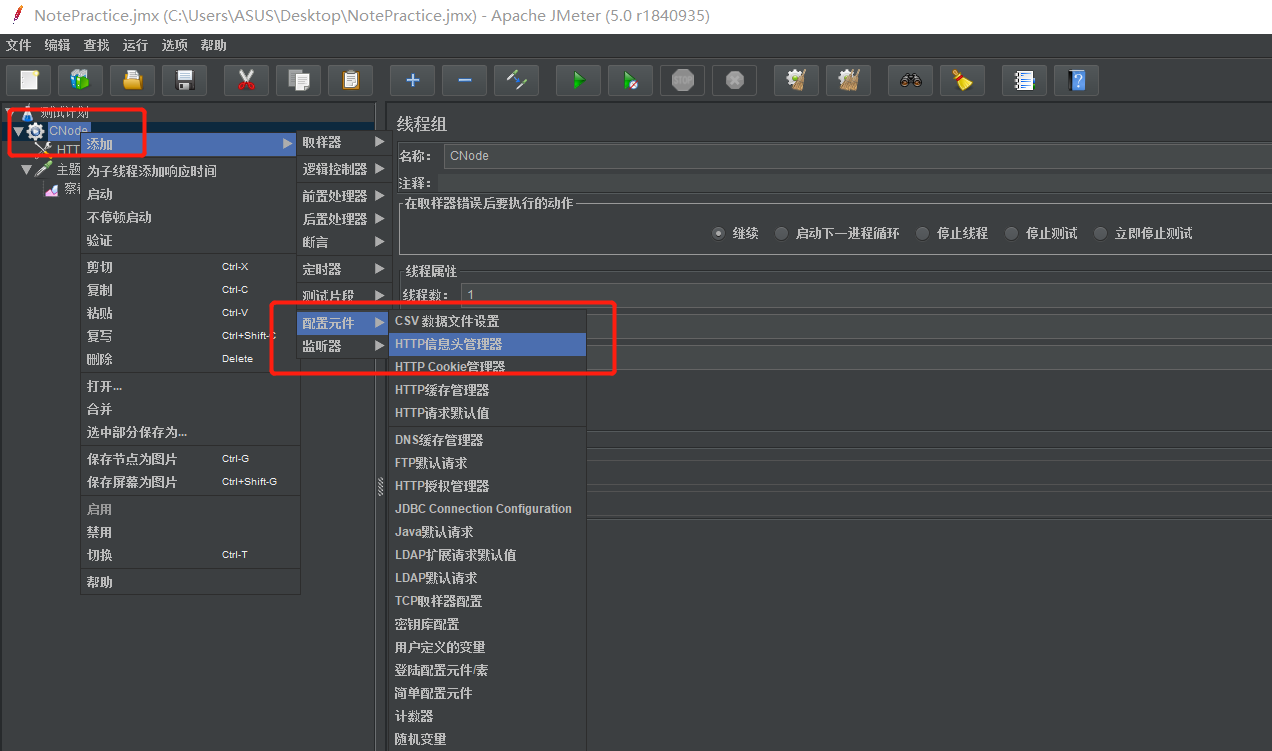This screenshot has height=751, width=1272.
Task: Open the 前置处理器 submenu
Action: (x=343, y=196)
